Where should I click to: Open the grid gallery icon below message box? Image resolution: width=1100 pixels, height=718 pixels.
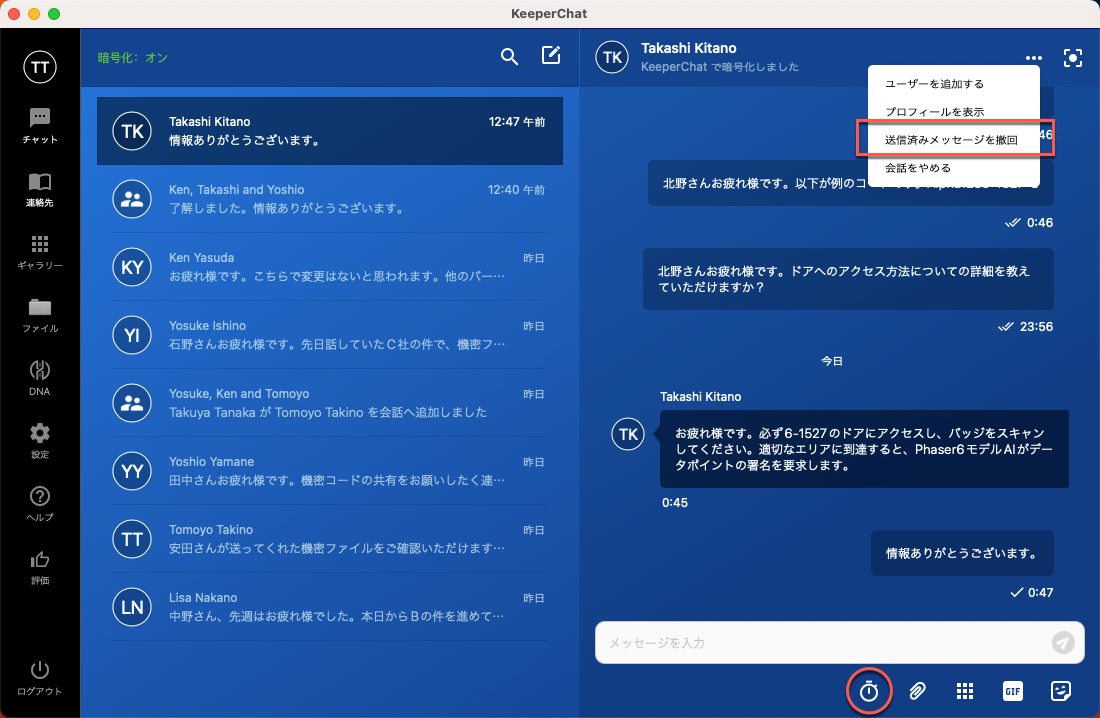pyautogui.click(x=964, y=691)
